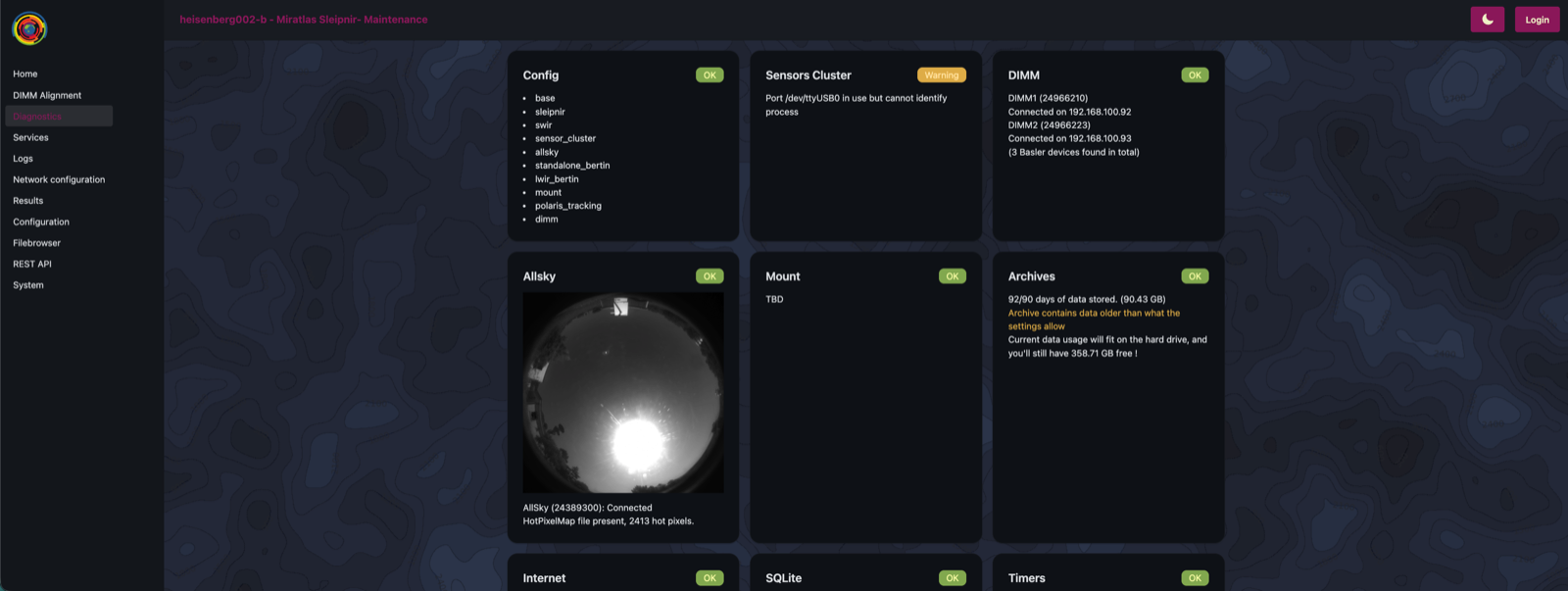Screen dimensions: 1568x591
Task: Click 'standalone_bertin' in the Config list
Action: coord(572,166)
